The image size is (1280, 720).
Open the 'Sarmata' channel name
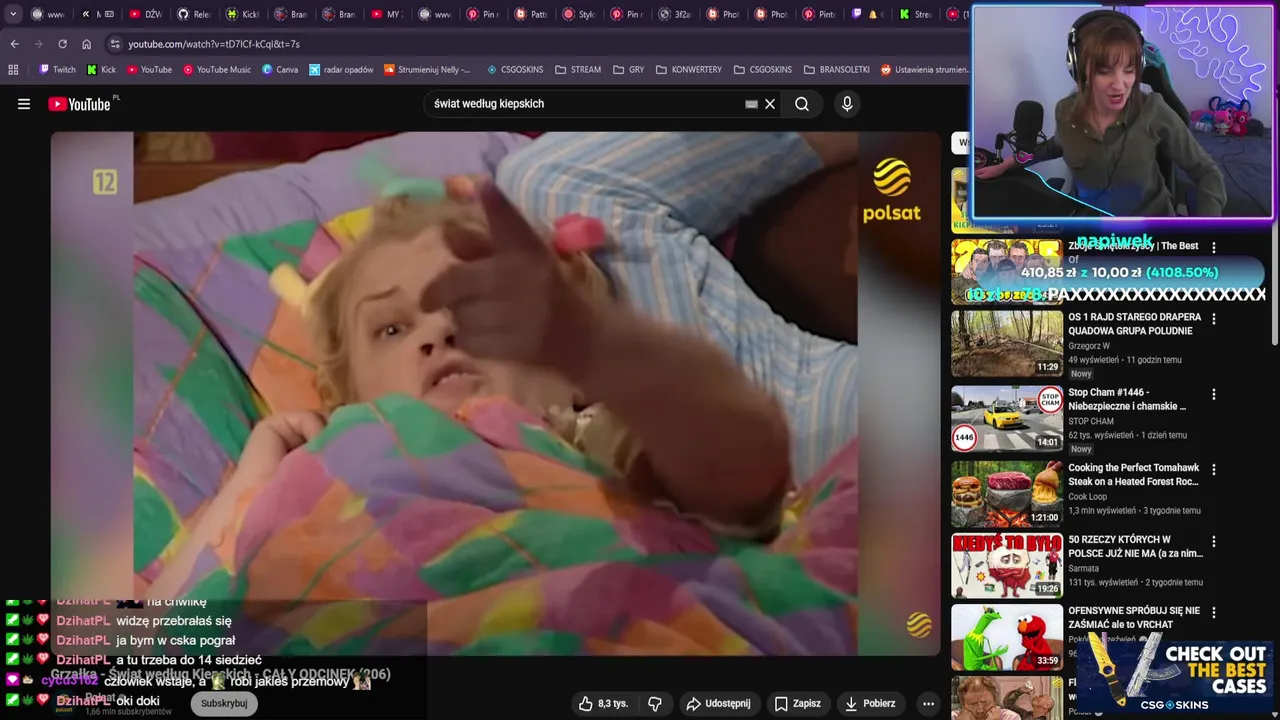click(x=1084, y=569)
